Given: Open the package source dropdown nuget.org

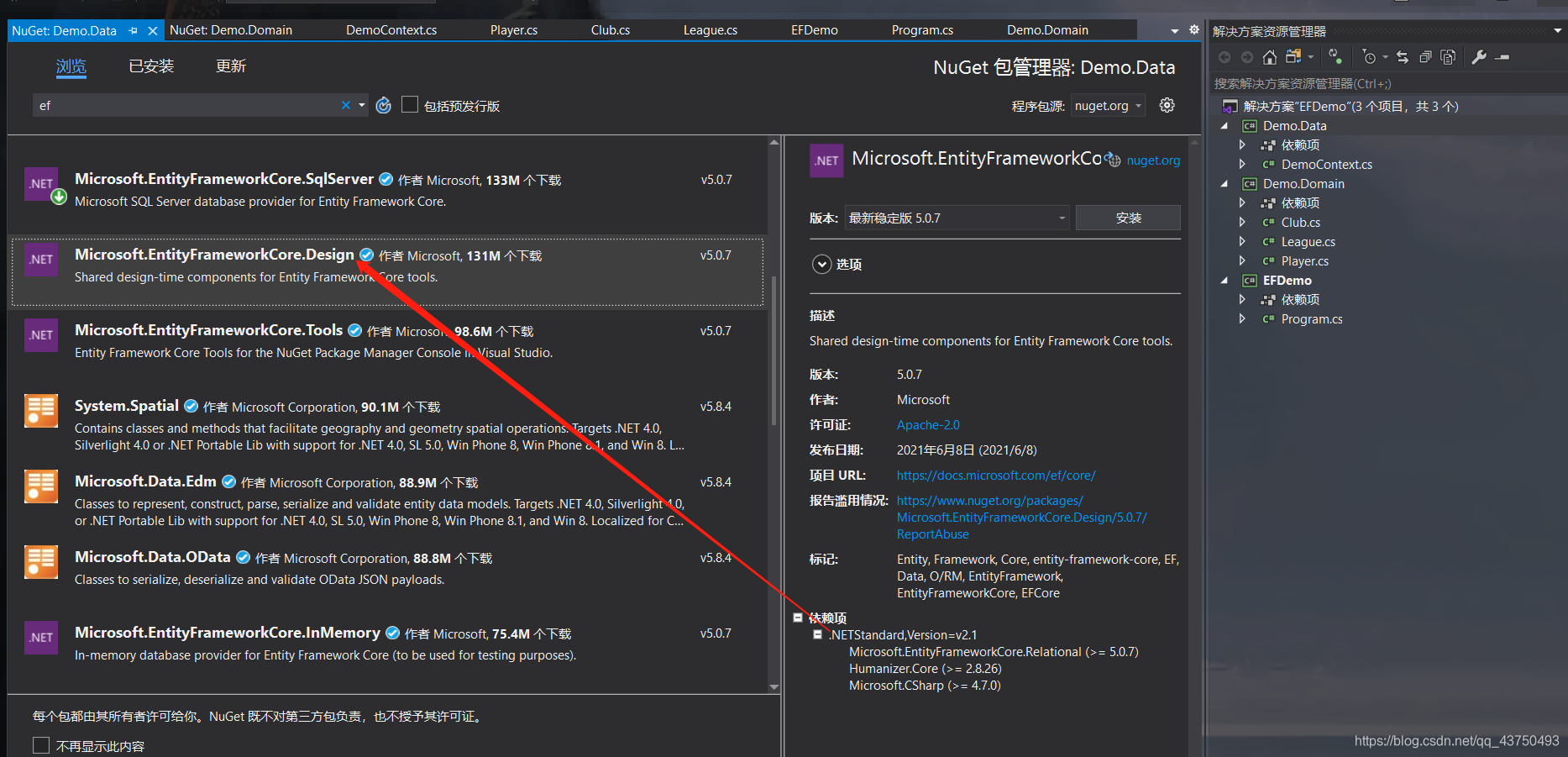Looking at the screenshot, I should tap(1108, 106).
